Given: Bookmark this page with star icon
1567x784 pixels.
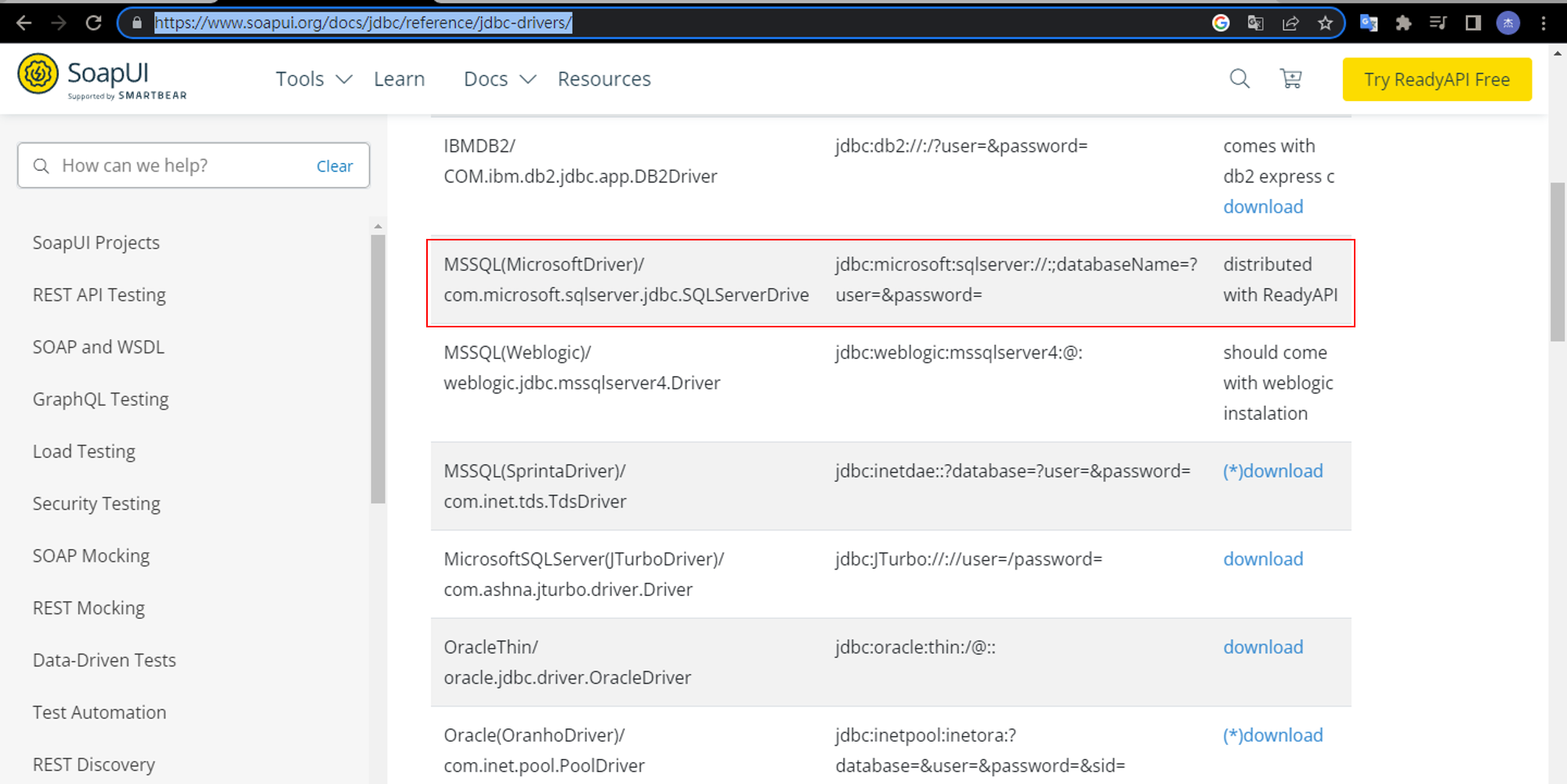Looking at the screenshot, I should [x=1325, y=23].
